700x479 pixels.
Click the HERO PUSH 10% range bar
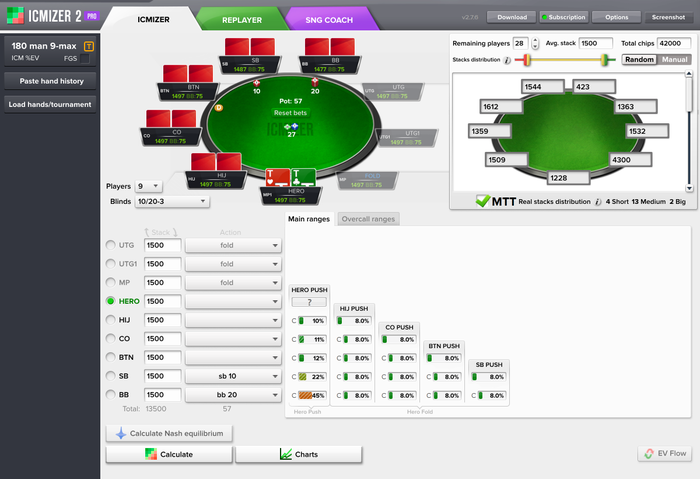pyautogui.click(x=312, y=321)
